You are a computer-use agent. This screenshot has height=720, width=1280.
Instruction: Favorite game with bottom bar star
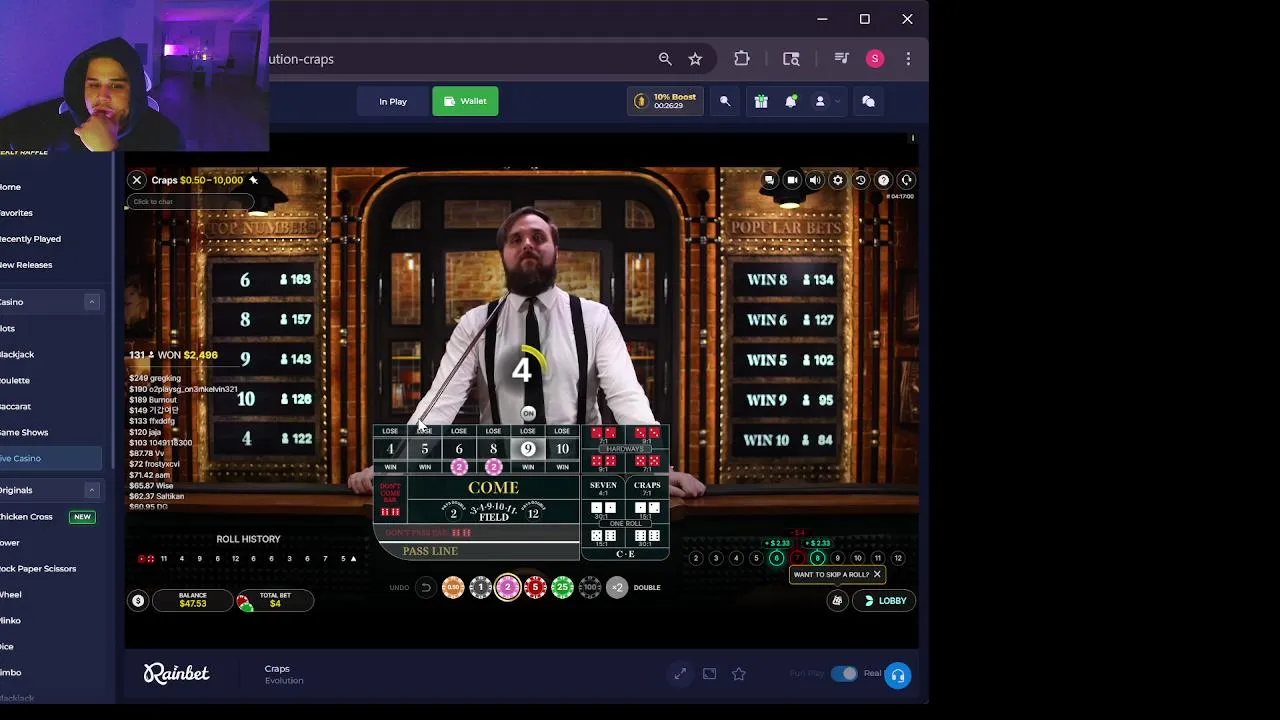click(739, 674)
